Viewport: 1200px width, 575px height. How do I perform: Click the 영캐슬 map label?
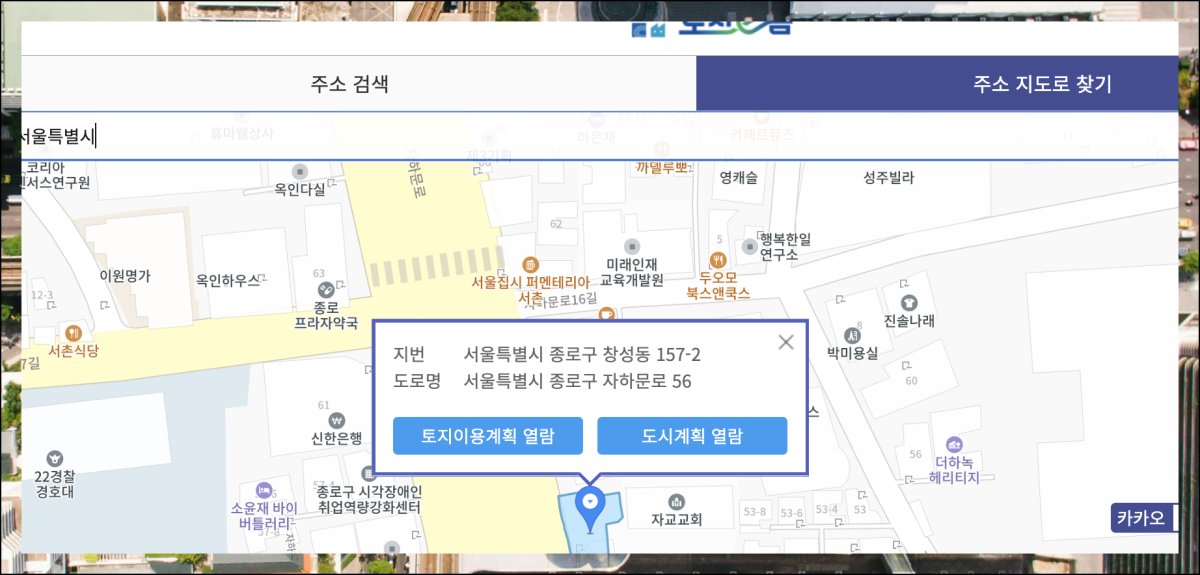739,178
